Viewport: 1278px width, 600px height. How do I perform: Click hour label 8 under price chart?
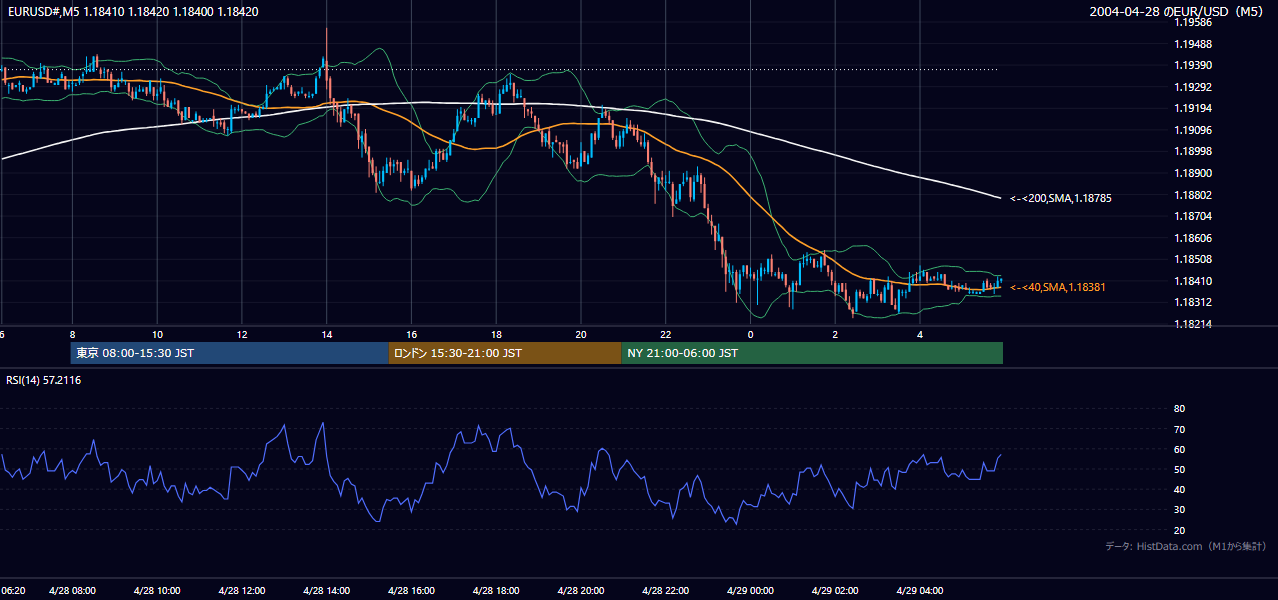coord(72,334)
